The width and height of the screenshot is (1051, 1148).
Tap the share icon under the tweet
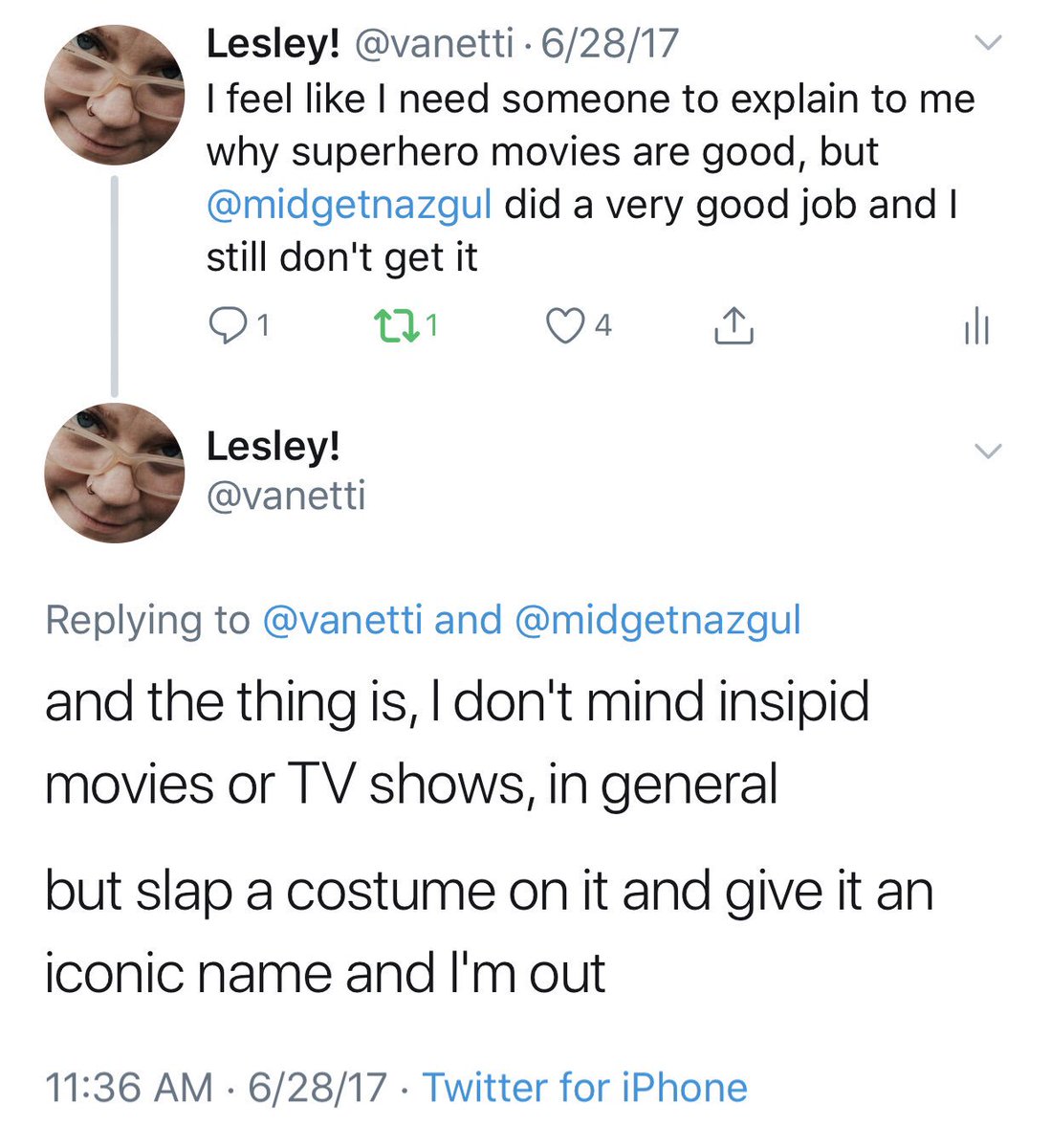(734, 327)
